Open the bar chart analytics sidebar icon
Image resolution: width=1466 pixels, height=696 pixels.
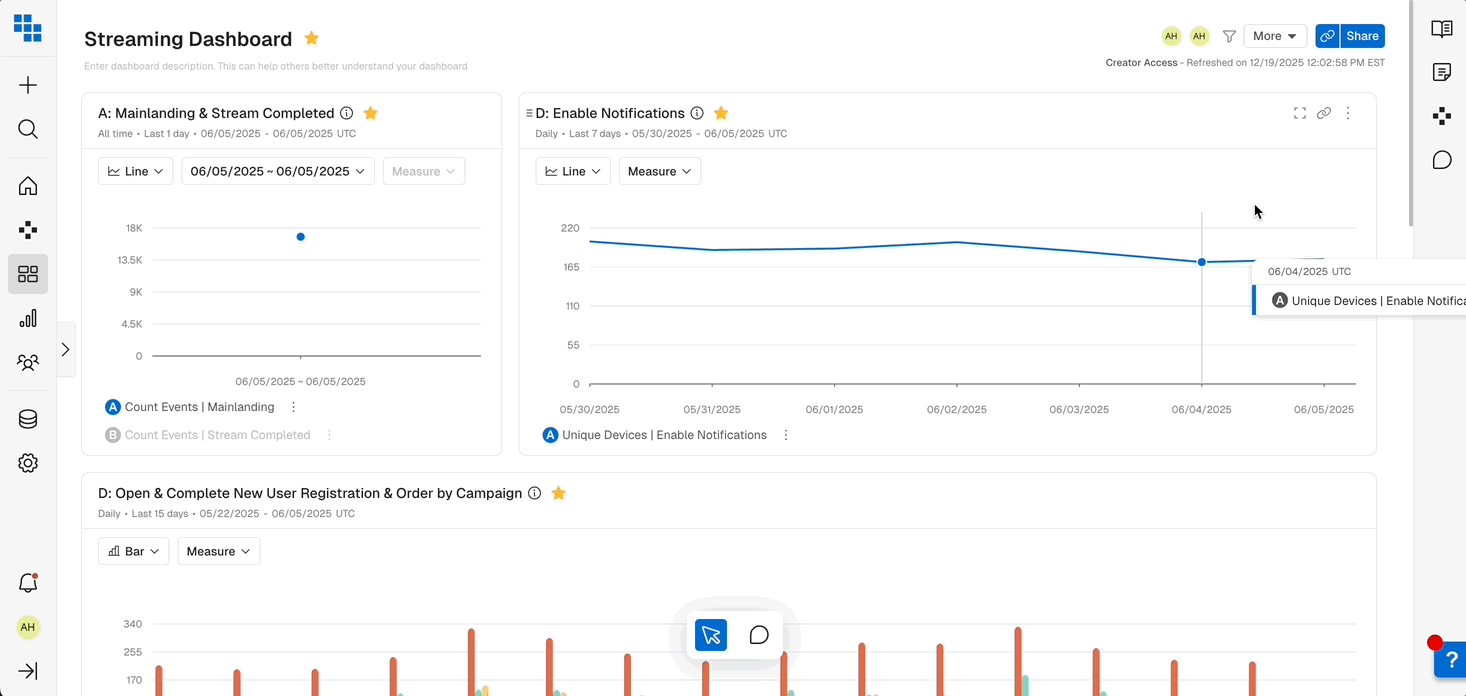pyautogui.click(x=28, y=318)
